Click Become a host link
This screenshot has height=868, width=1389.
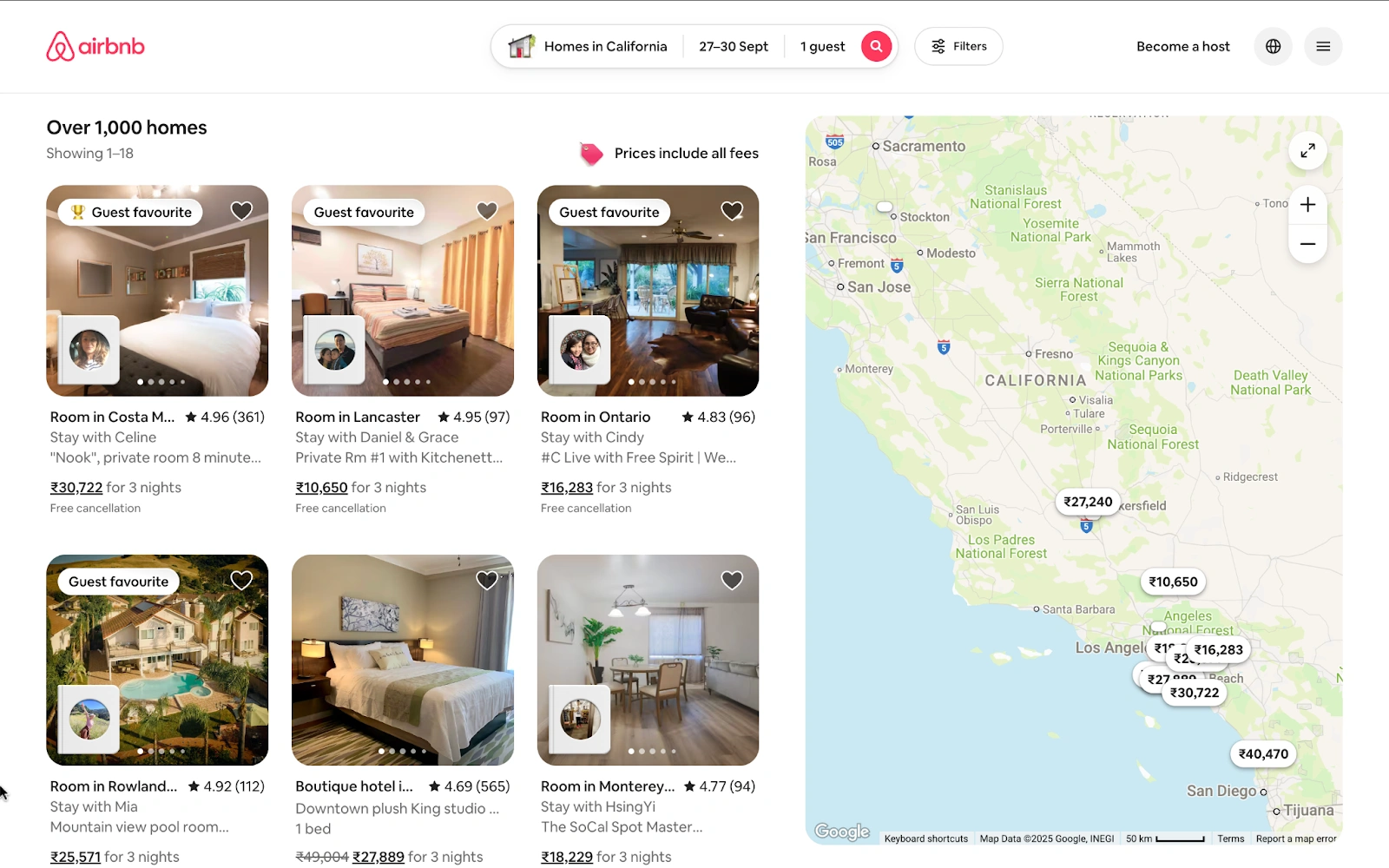tap(1183, 46)
